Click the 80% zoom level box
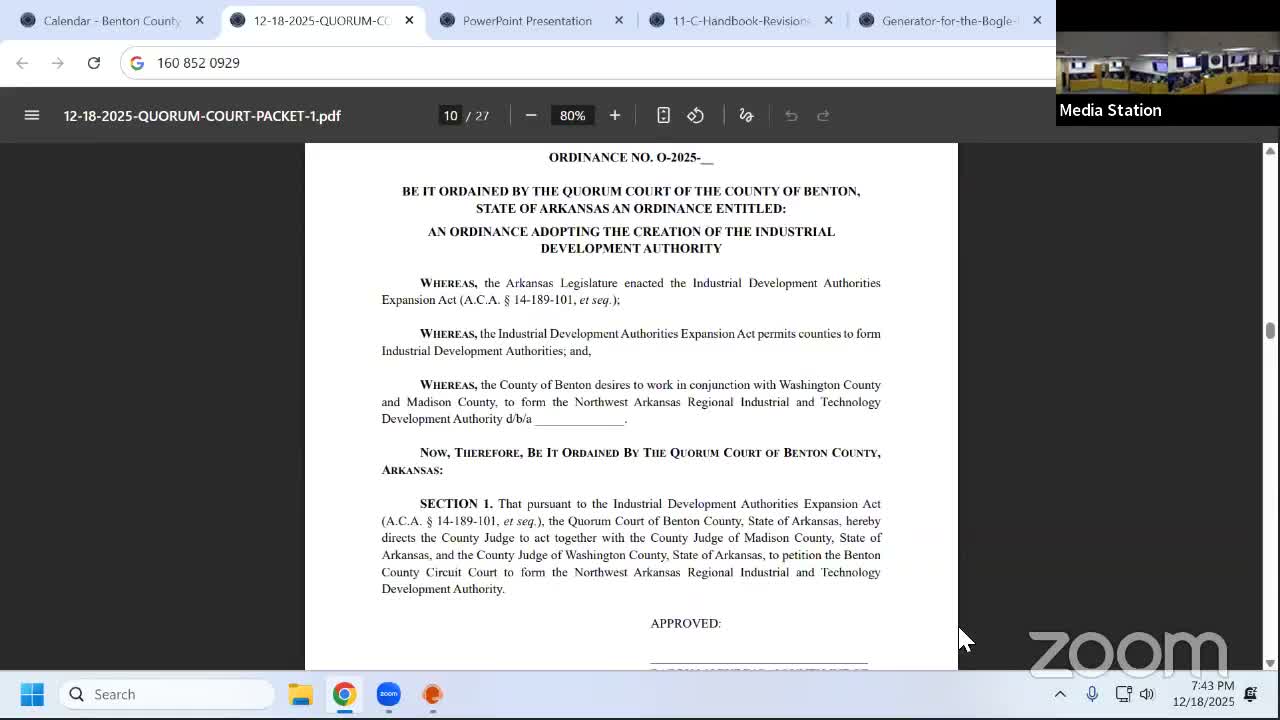This screenshot has width=1280, height=720. tap(572, 115)
